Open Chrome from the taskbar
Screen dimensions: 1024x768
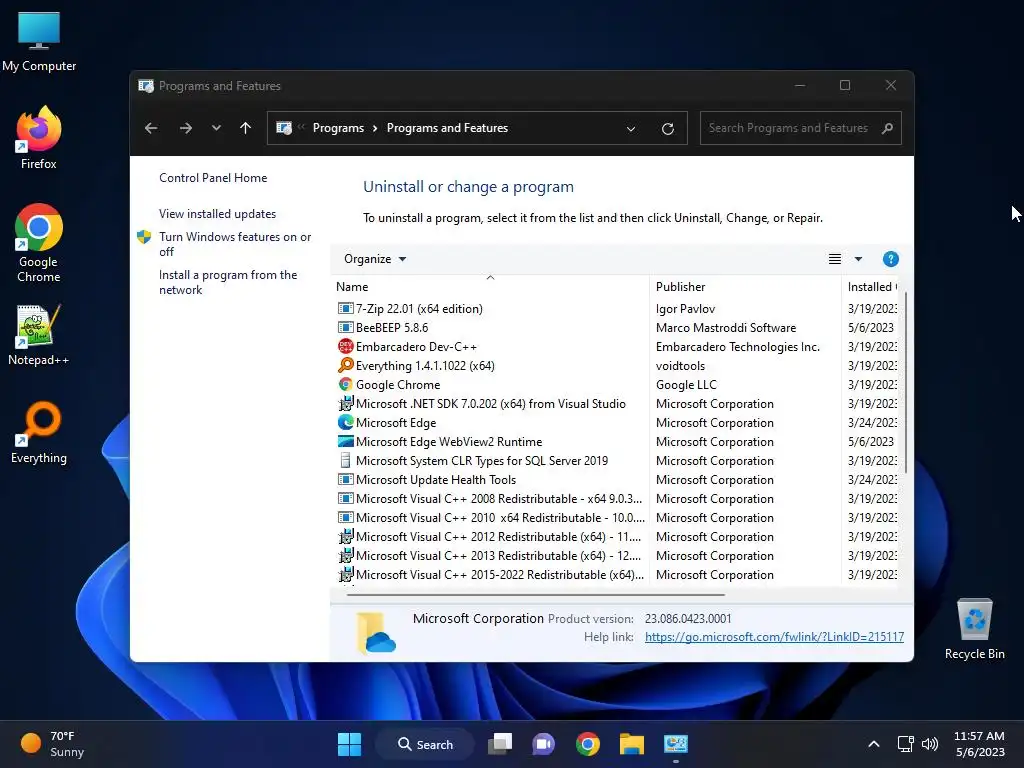coord(588,744)
